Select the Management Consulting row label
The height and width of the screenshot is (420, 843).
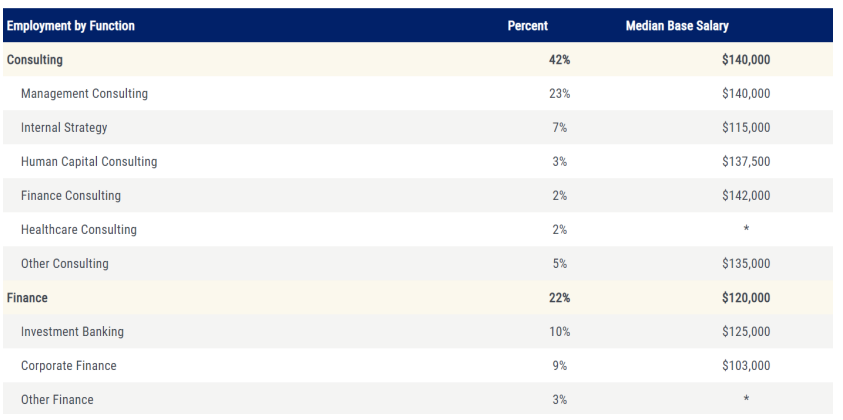[84, 94]
